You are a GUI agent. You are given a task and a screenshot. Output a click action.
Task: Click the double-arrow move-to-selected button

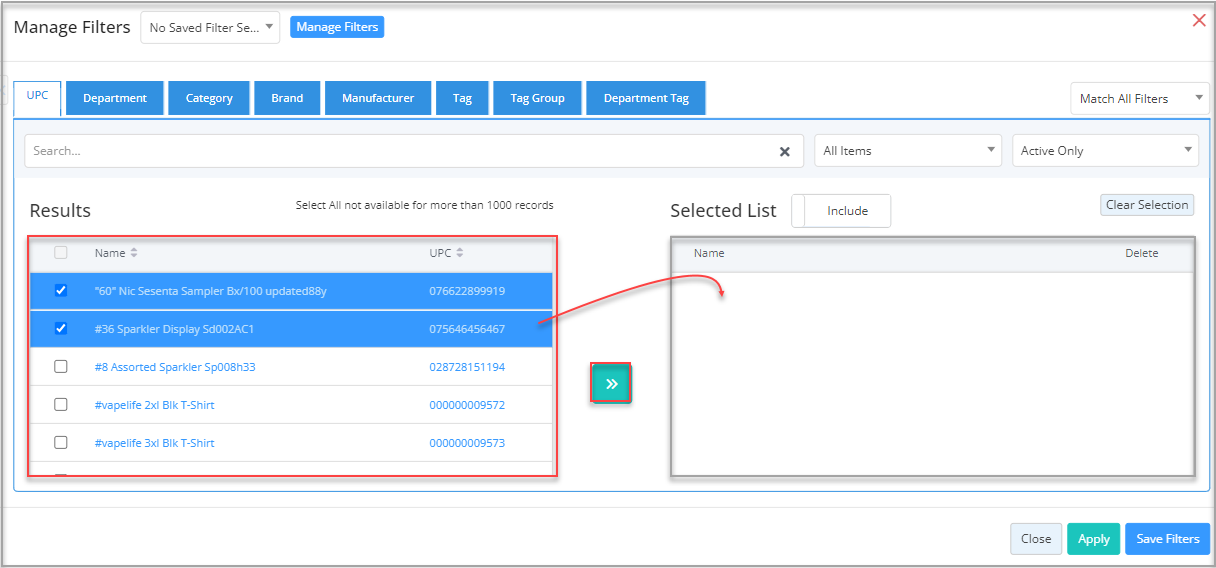[x=611, y=383]
